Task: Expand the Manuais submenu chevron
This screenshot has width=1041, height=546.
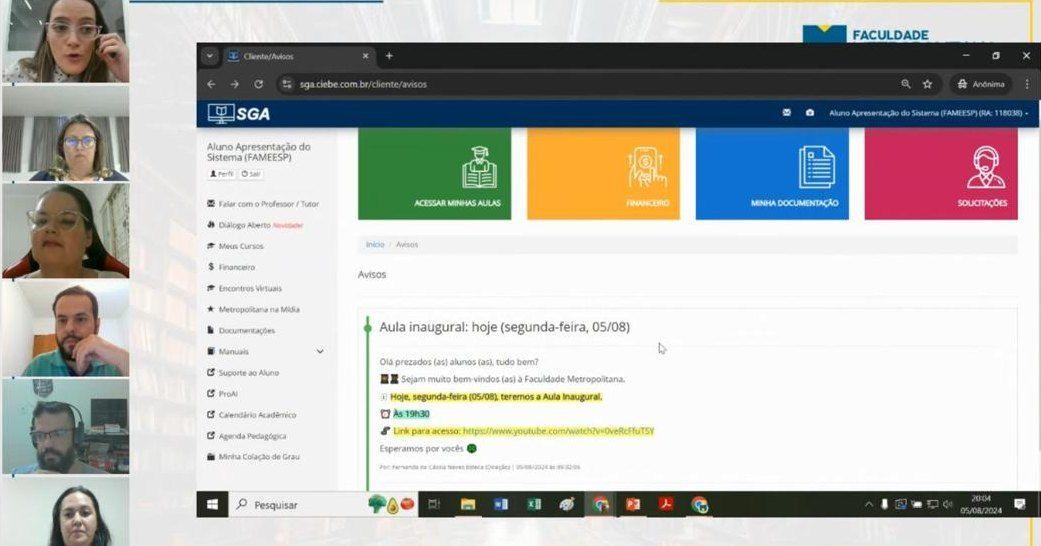Action: click(x=320, y=351)
